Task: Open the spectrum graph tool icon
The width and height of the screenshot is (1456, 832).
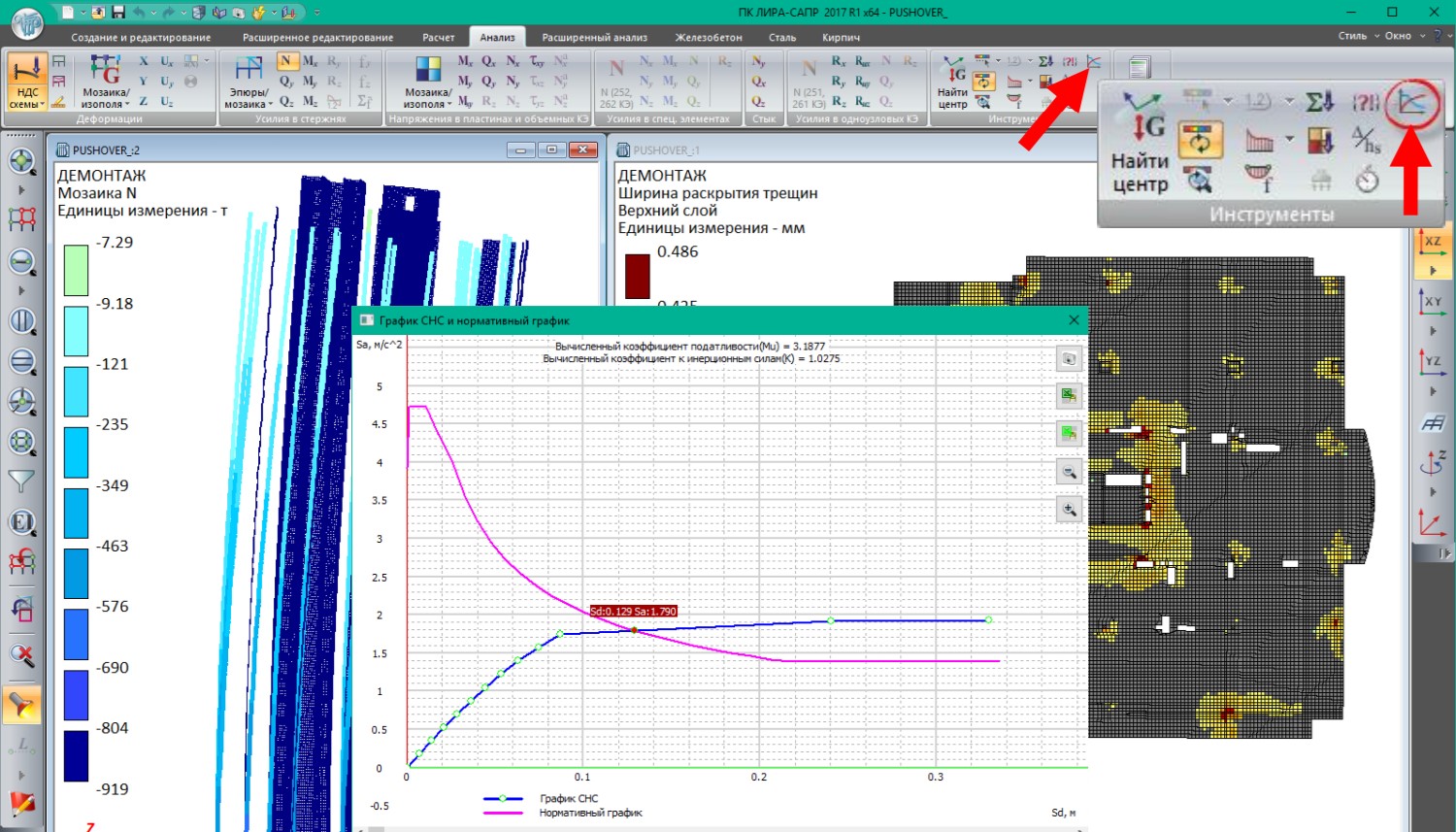Action: pyautogui.click(x=1094, y=62)
